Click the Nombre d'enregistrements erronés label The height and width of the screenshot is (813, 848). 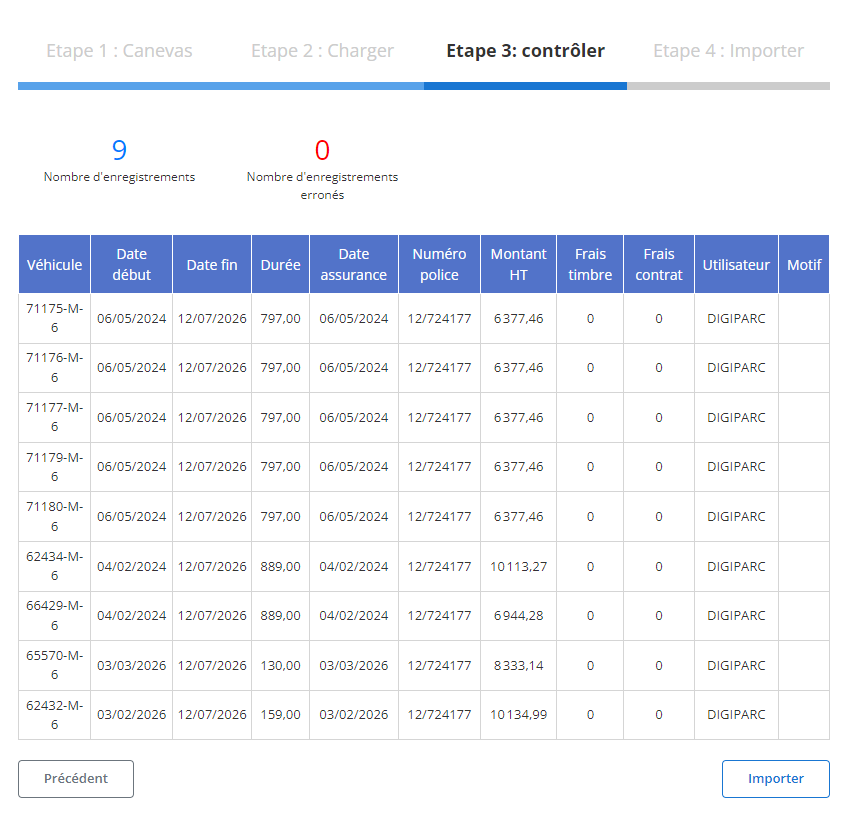tap(322, 186)
